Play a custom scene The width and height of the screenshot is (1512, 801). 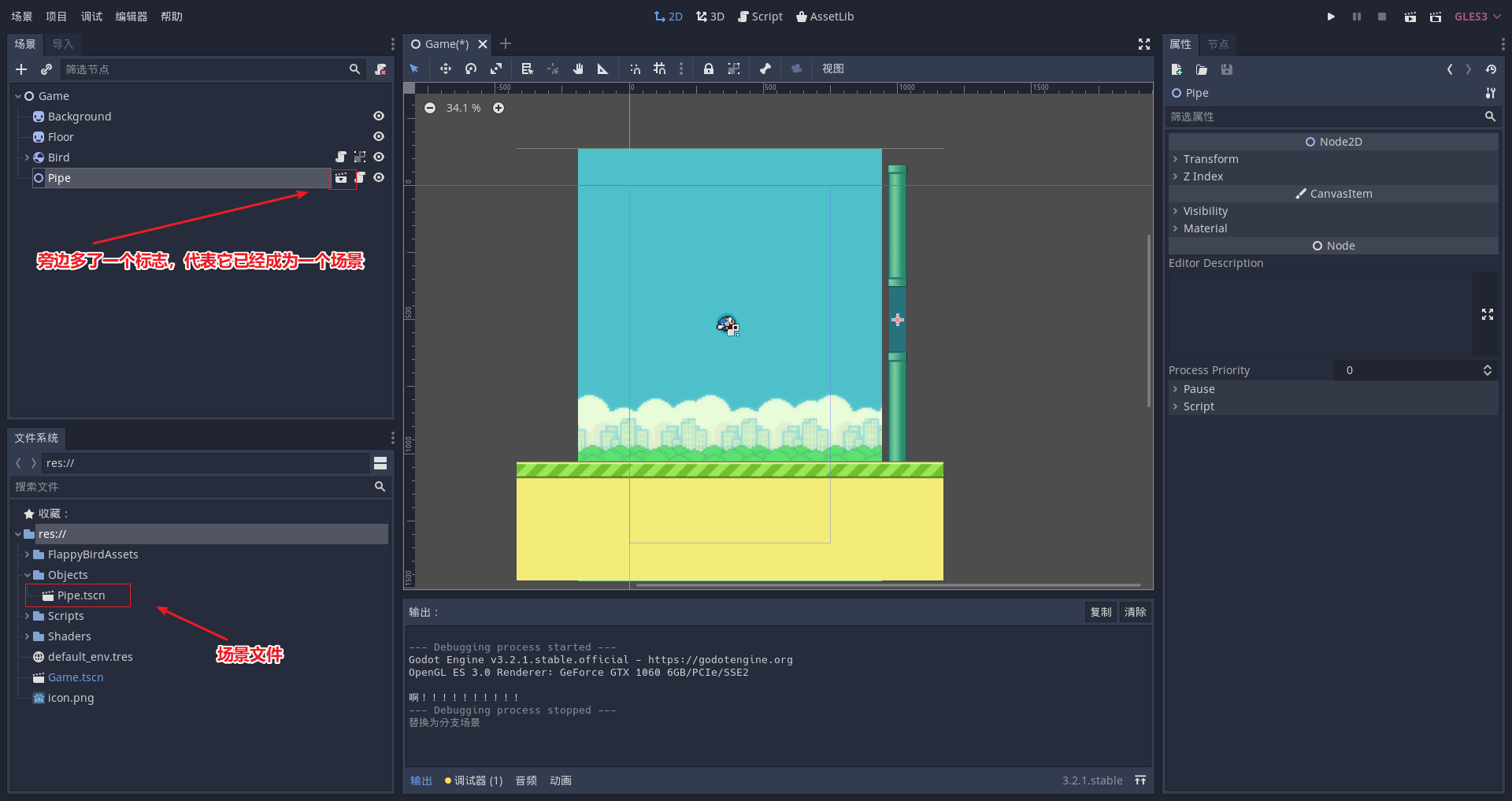(x=1436, y=17)
